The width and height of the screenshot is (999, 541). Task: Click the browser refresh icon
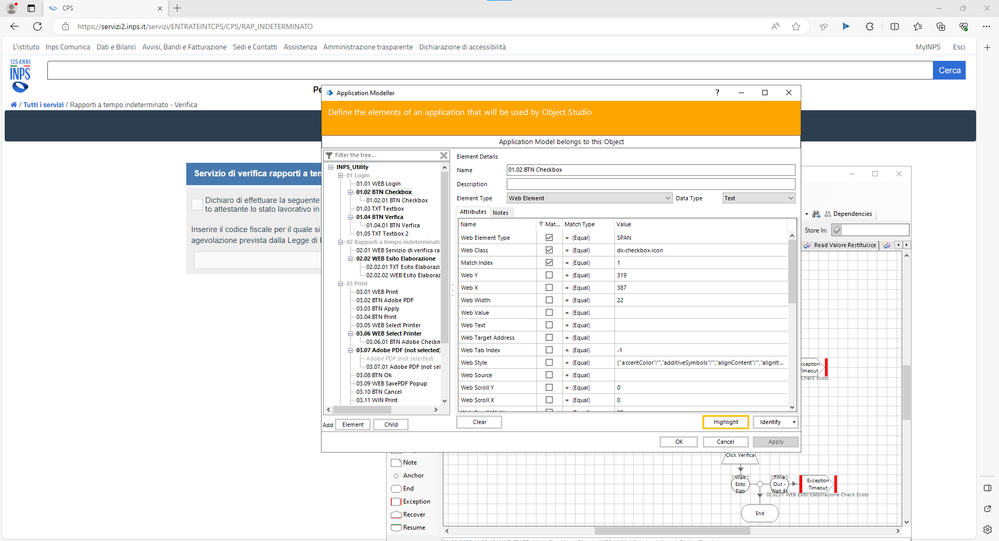(37, 26)
